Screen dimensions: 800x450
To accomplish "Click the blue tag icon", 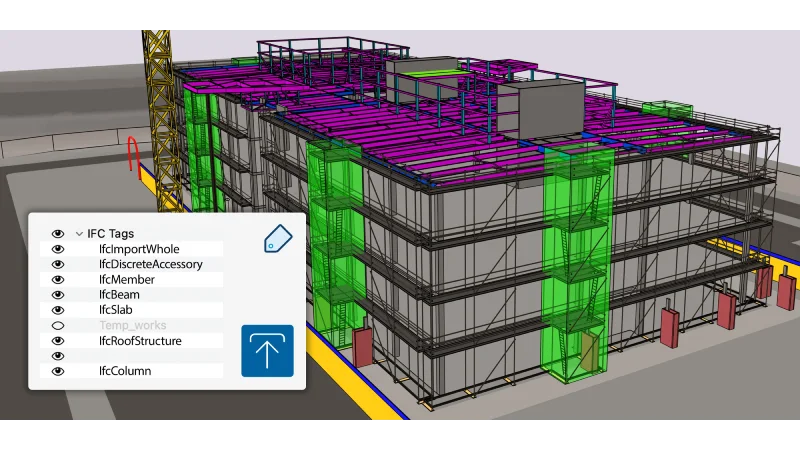I will tap(278, 239).
